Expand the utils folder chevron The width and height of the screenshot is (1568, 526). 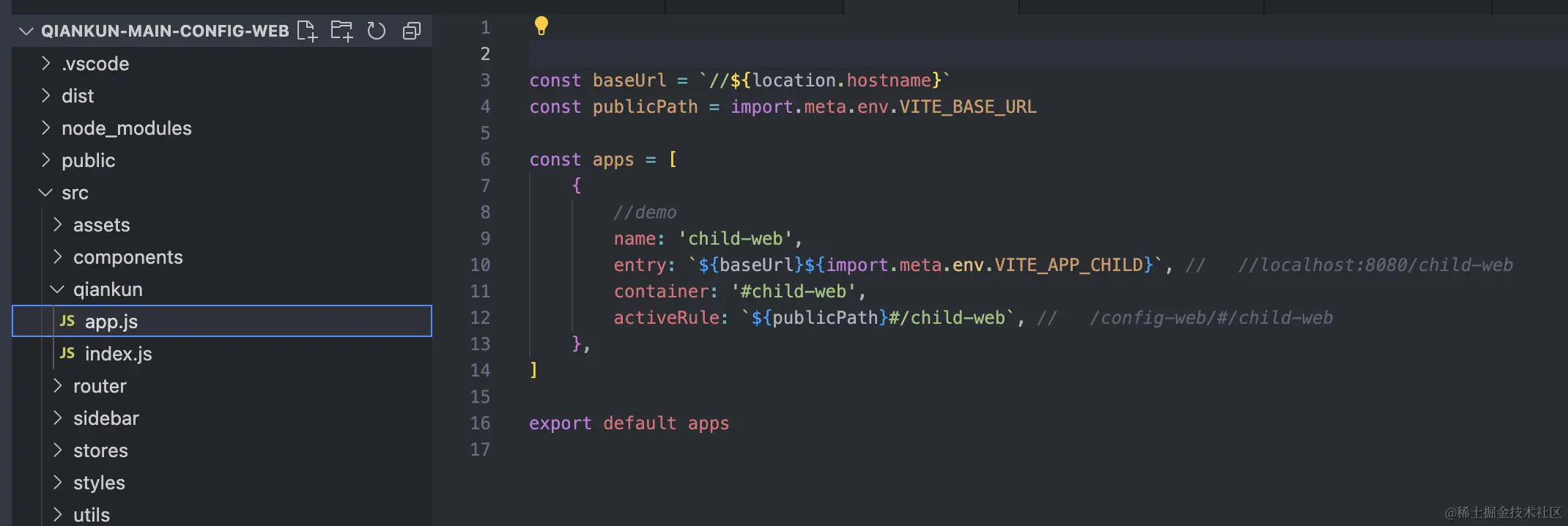click(58, 514)
